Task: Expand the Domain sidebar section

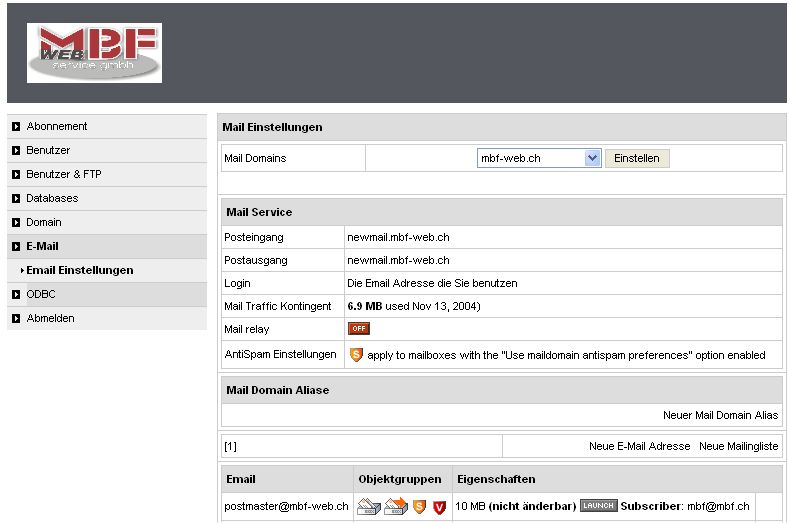Action: click(x=44, y=223)
